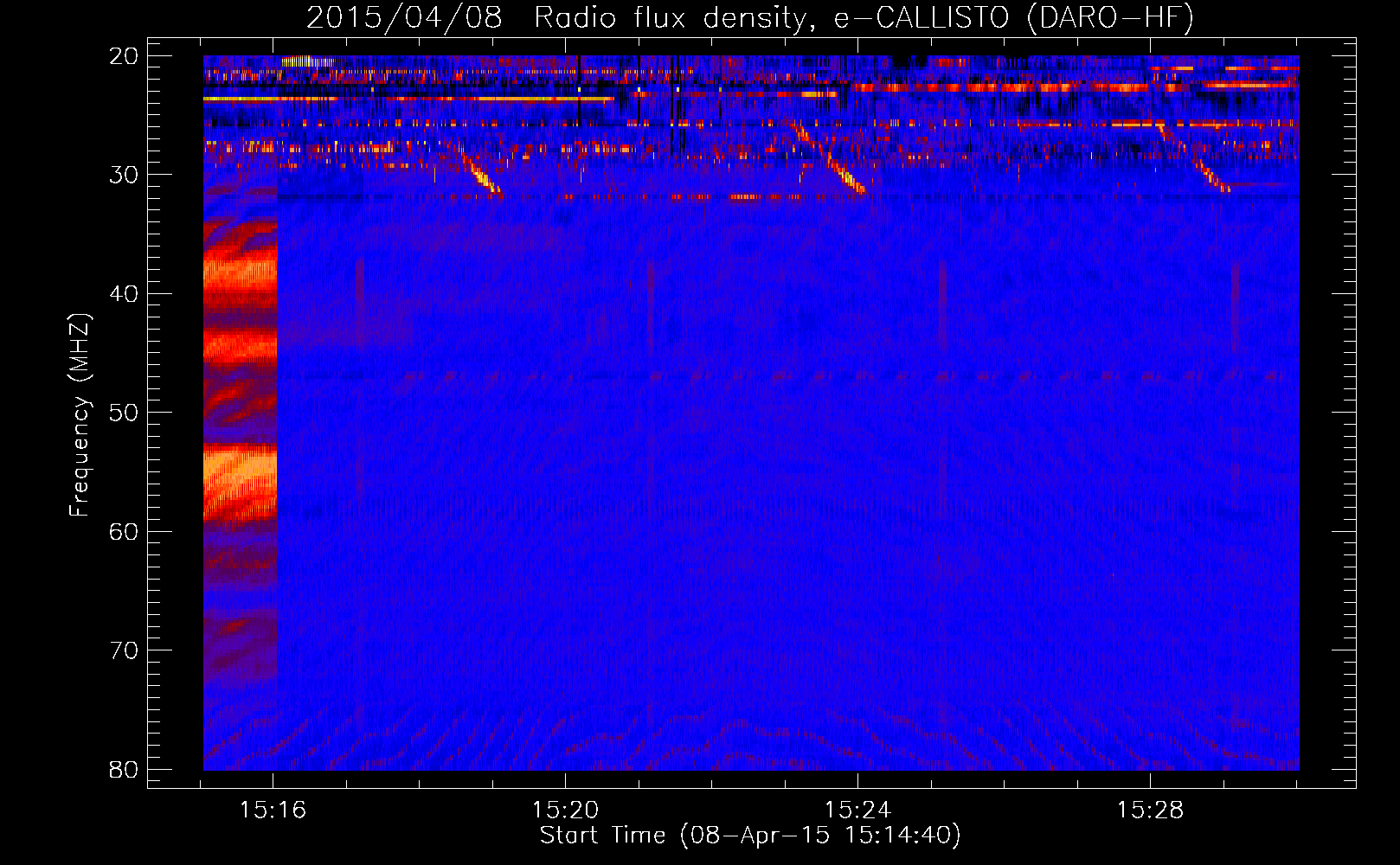Click the bright orange band near 55 MHz
The height and width of the screenshot is (865, 1400).
[x=241, y=475]
